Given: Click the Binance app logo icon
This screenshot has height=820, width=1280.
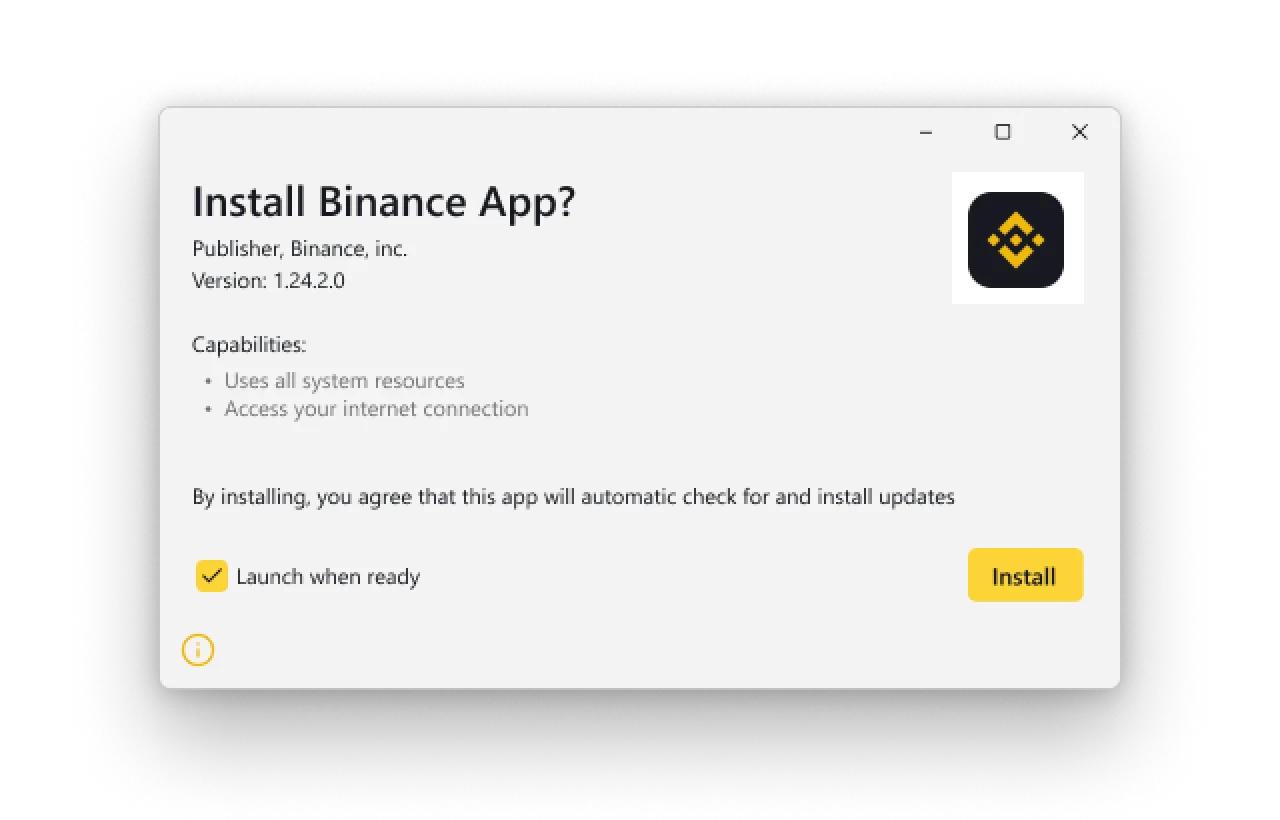Looking at the screenshot, I should tap(1016, 240).
